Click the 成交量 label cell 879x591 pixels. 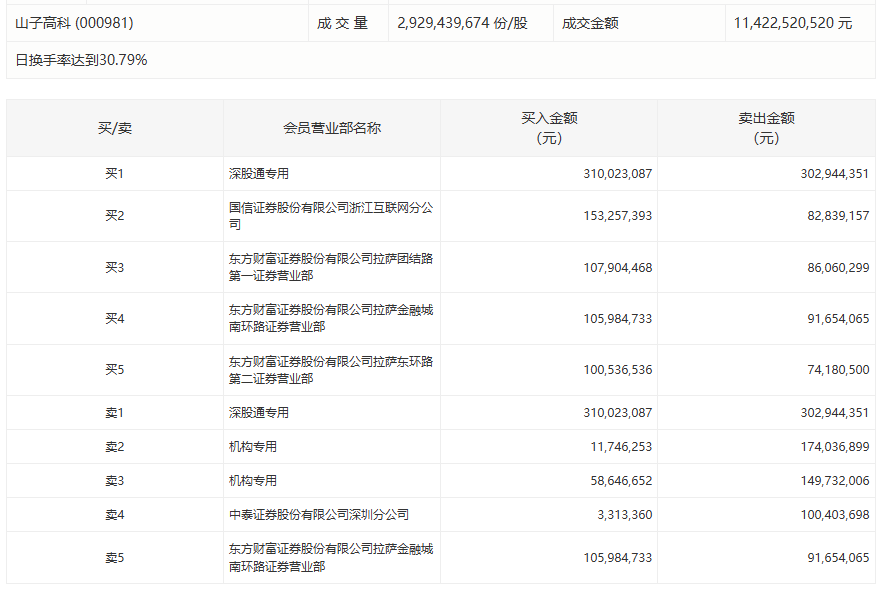click(343, 23)
